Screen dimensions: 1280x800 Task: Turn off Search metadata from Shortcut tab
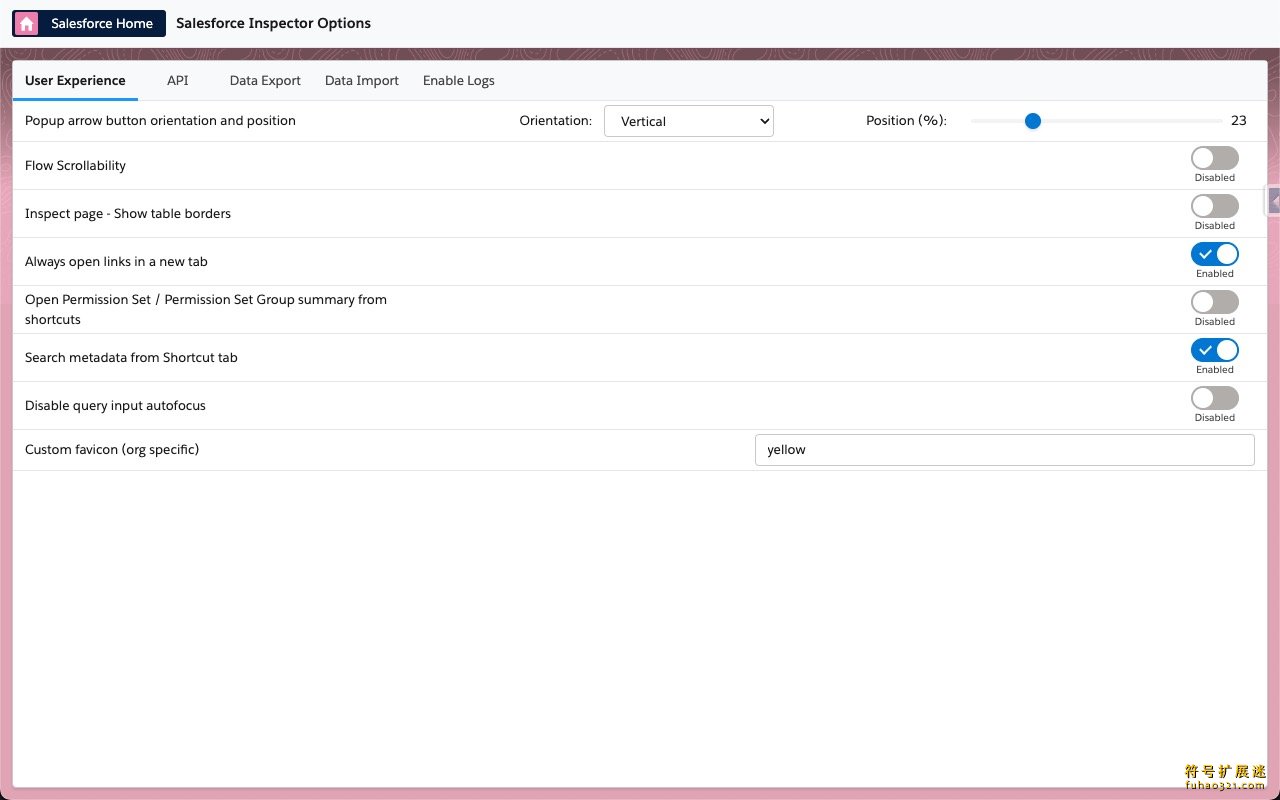click(x=1215, y=350)
